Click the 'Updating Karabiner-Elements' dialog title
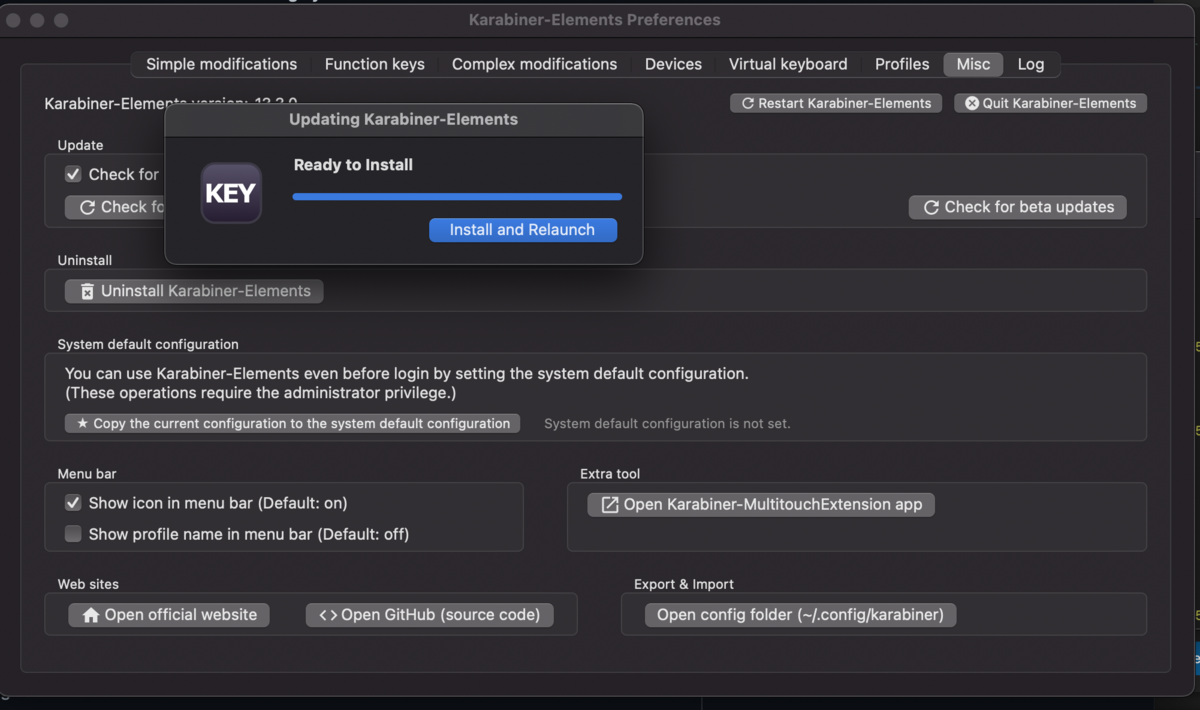 403,119
